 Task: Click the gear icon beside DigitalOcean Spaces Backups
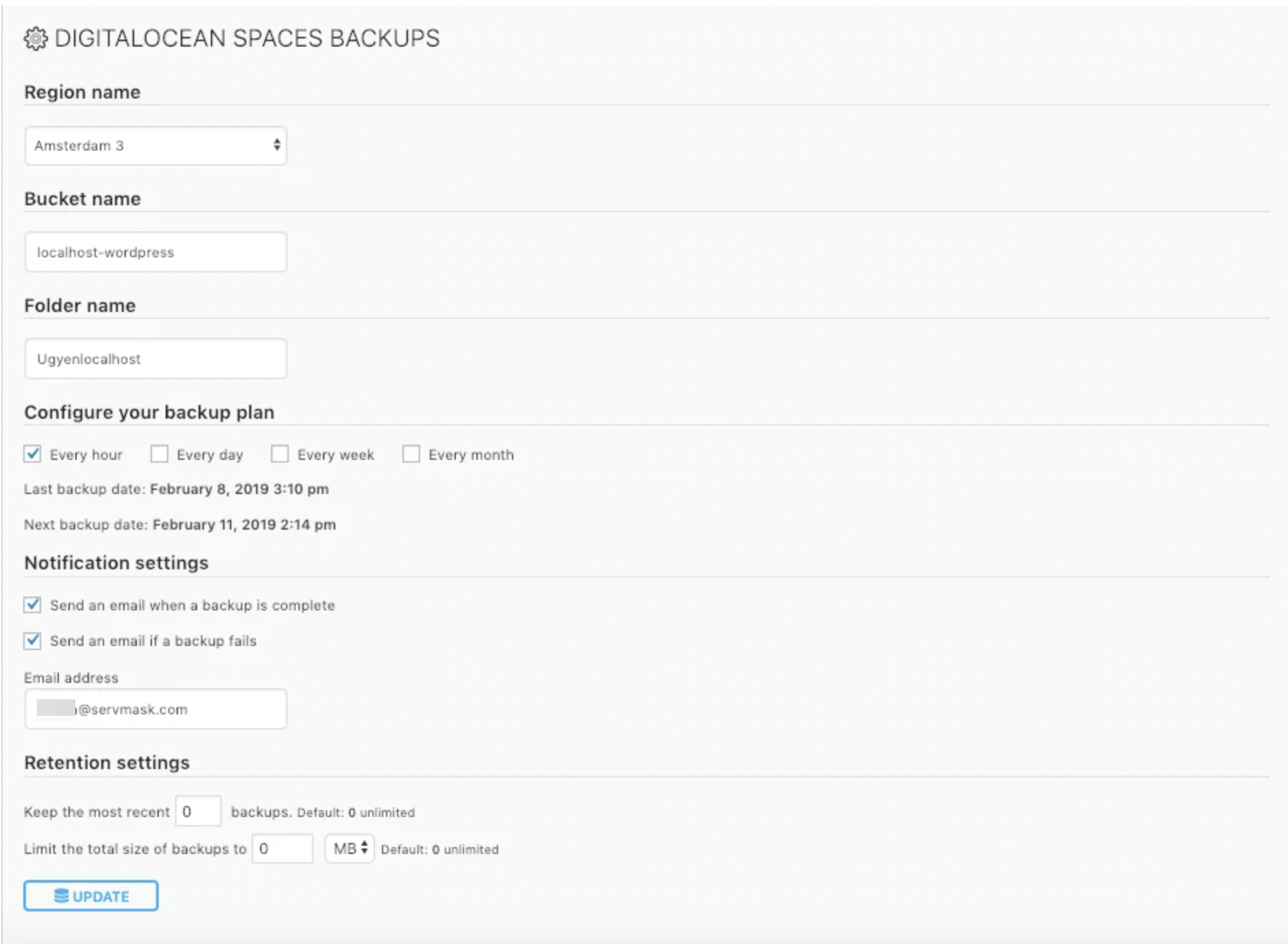pyautogui.click(x=36, y=38)
